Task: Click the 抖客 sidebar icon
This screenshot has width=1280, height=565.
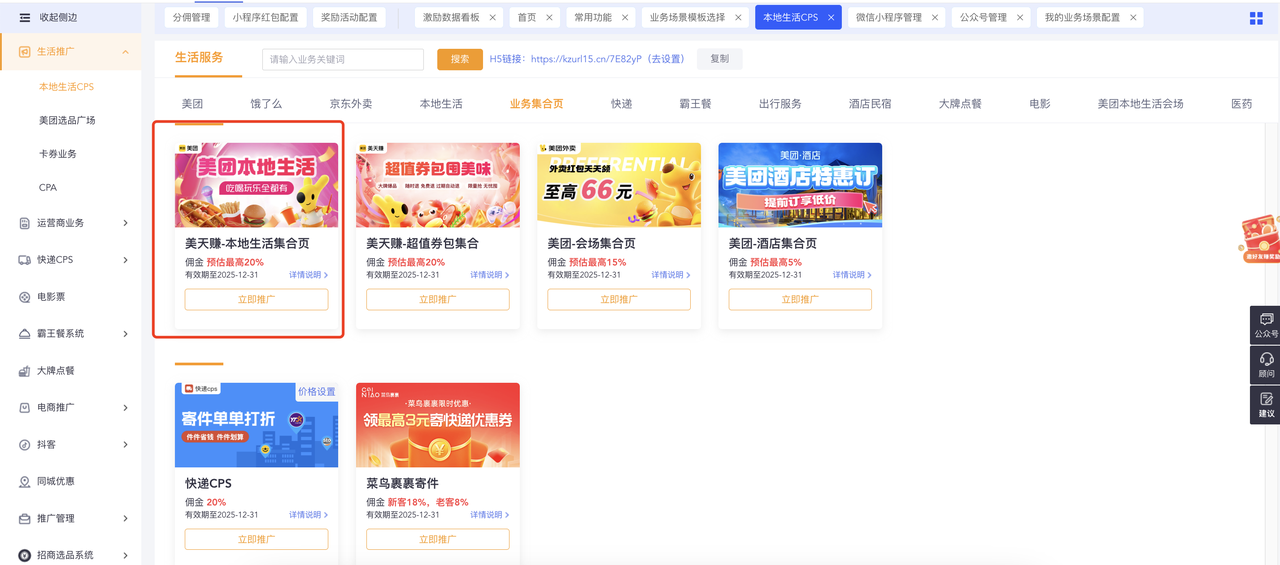Action: coord(25,445)
